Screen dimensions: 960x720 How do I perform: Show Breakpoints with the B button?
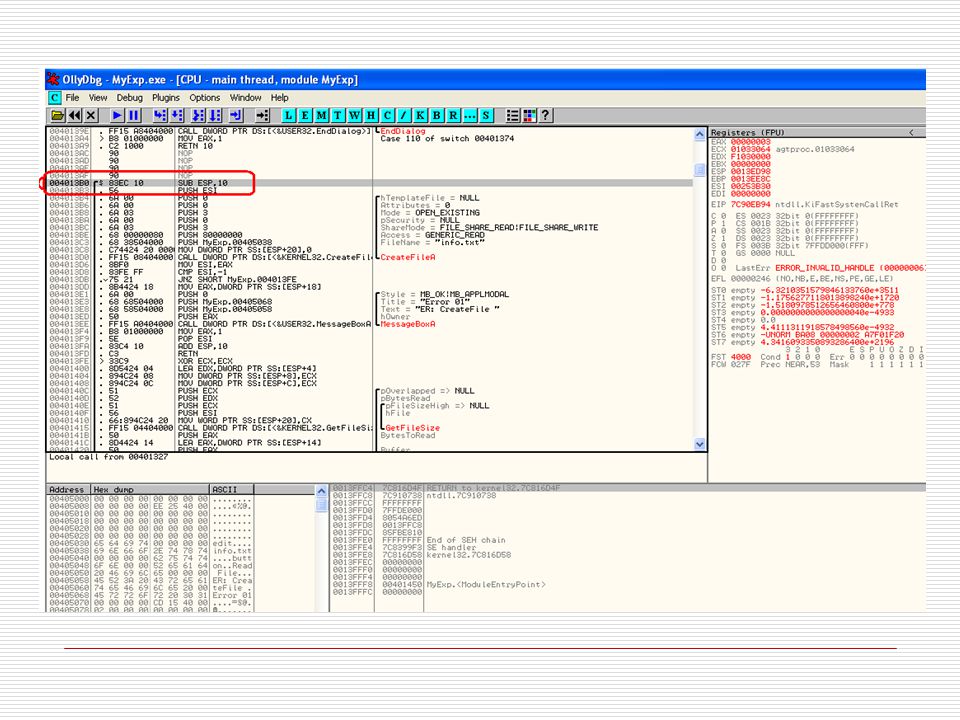[x=437, y=115]
